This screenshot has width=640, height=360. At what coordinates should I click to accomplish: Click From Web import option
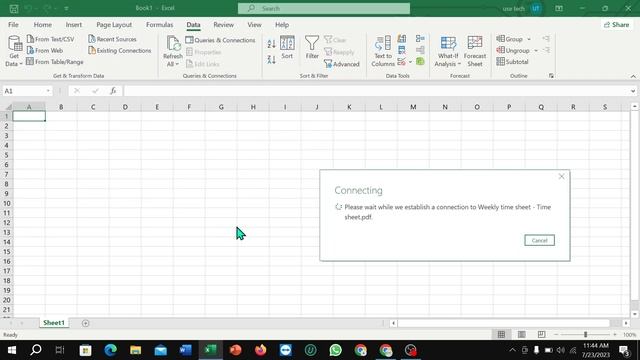pos(45,51)
